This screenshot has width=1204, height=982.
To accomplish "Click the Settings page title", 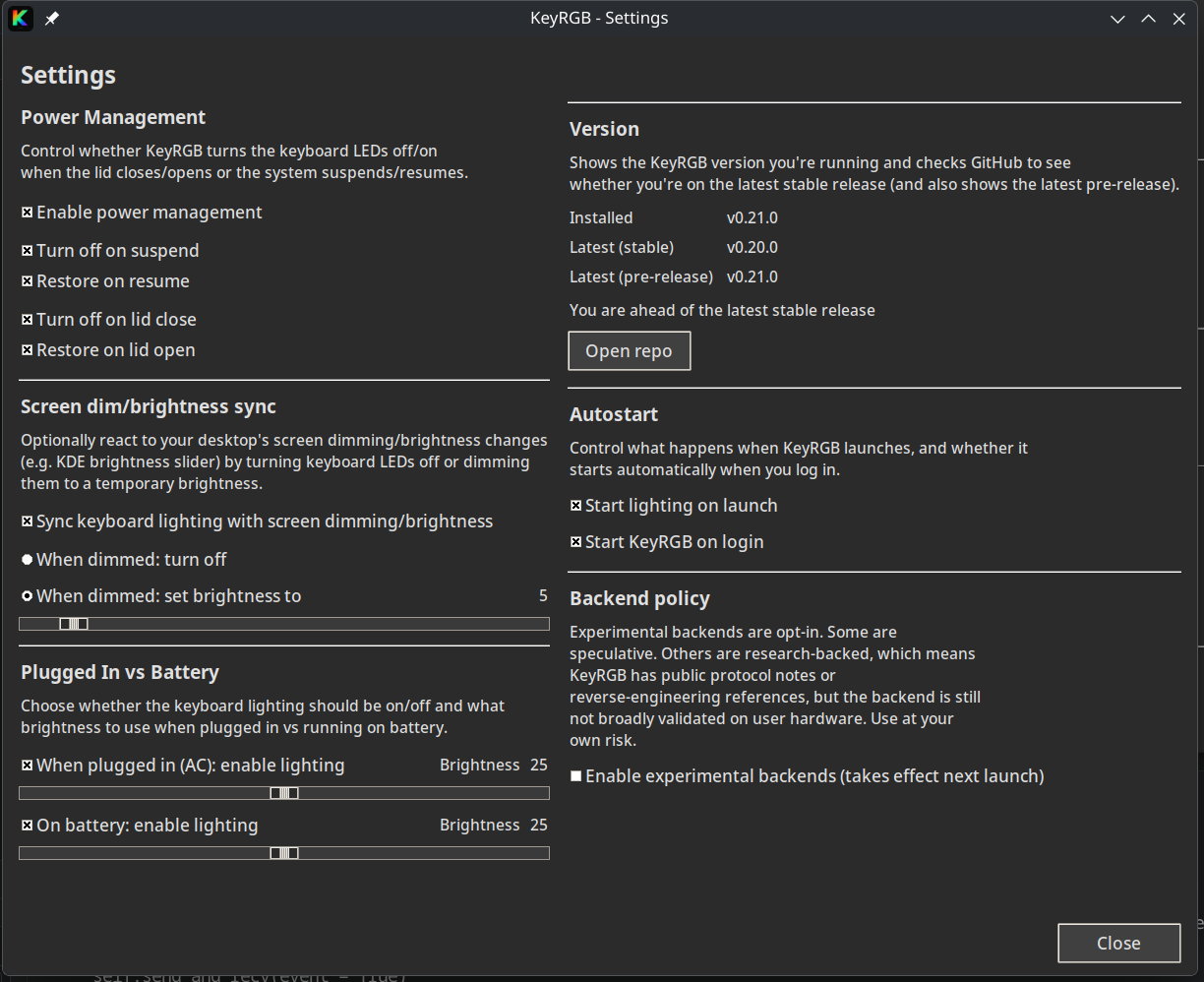I will coord(68,75).
